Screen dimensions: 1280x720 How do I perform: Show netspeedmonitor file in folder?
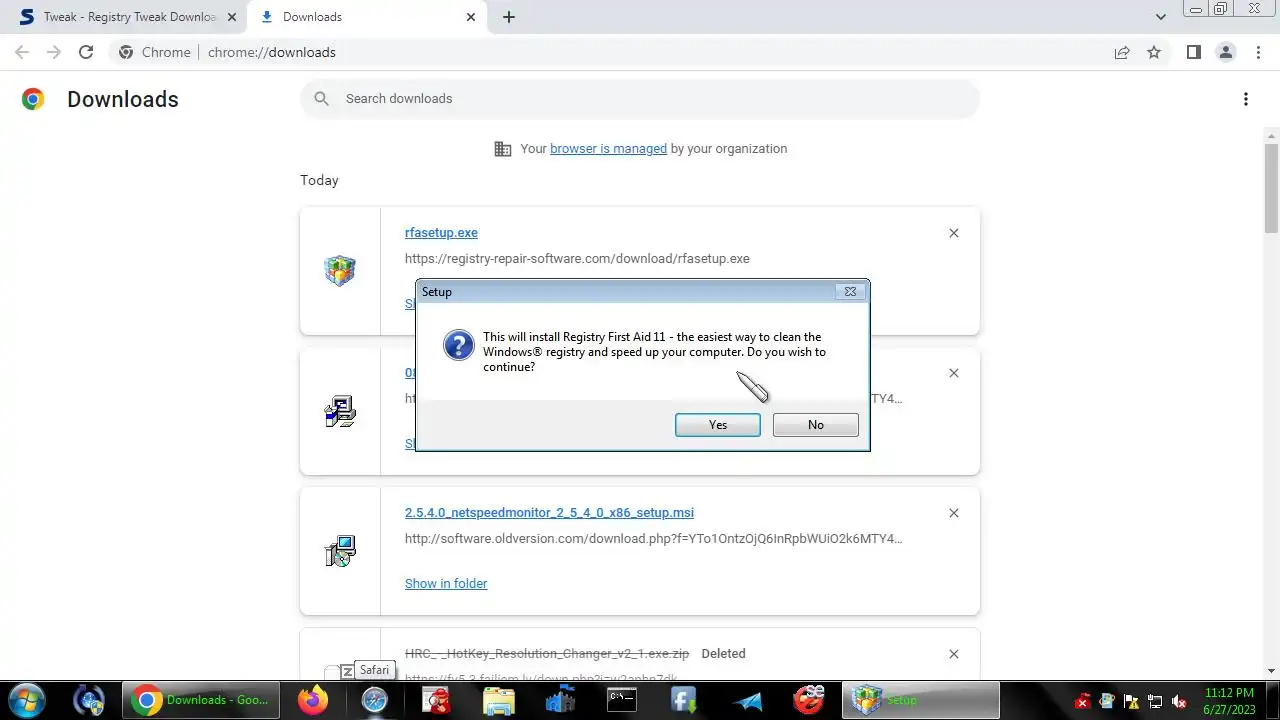click(x=446, y=583)
